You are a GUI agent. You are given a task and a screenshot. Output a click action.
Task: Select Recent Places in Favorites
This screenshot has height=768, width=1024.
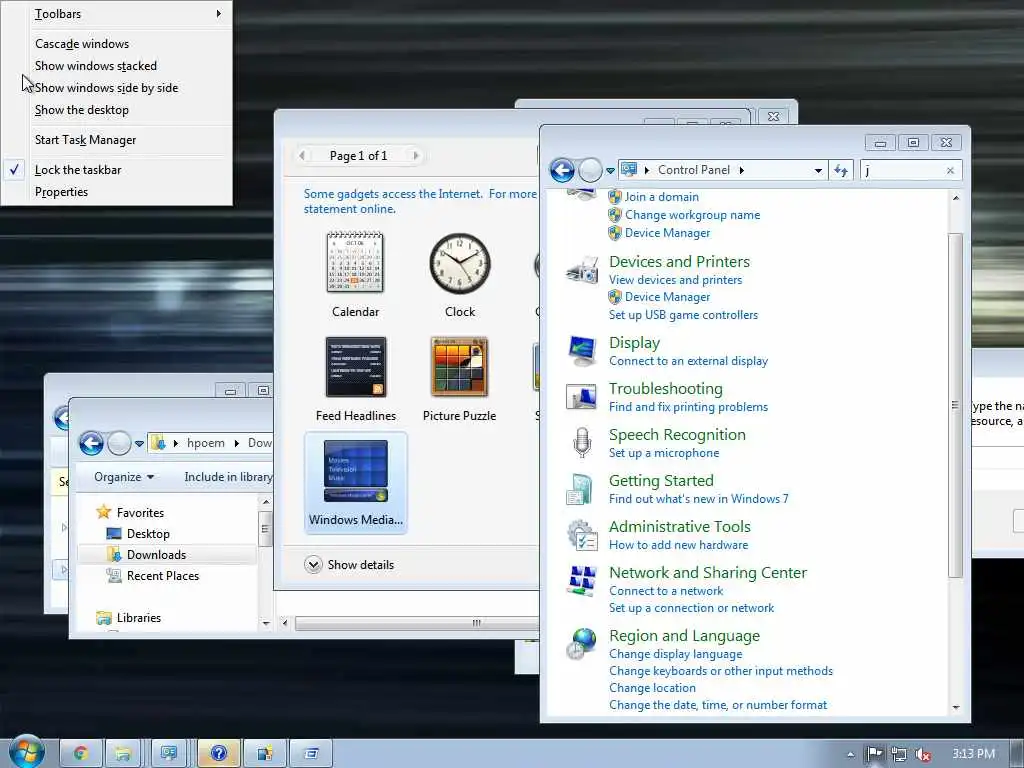163,575
